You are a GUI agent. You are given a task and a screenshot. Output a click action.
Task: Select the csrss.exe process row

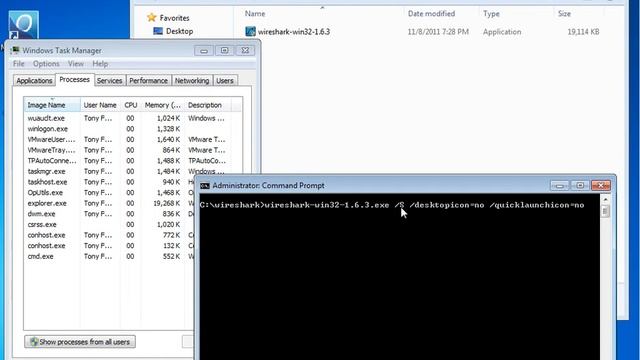pos(109,224)
